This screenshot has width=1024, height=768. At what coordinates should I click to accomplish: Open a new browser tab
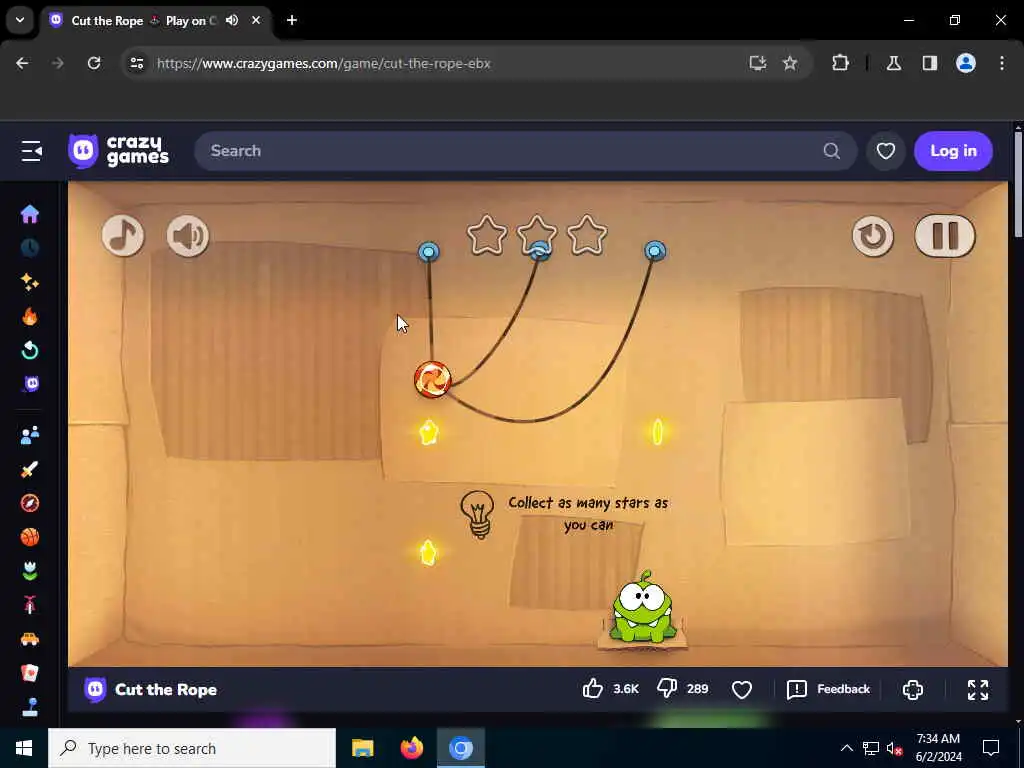click(292, 20)
